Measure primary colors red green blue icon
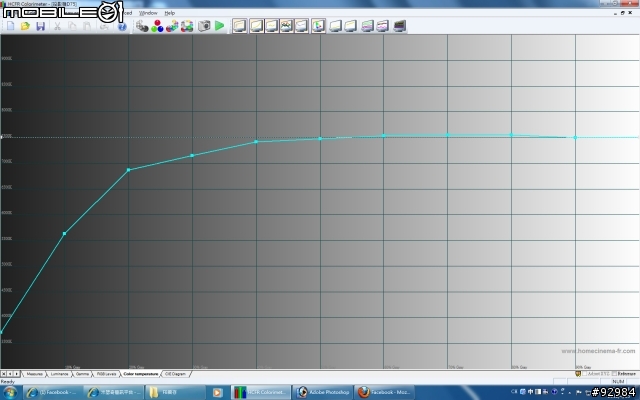 click(157, 26)
